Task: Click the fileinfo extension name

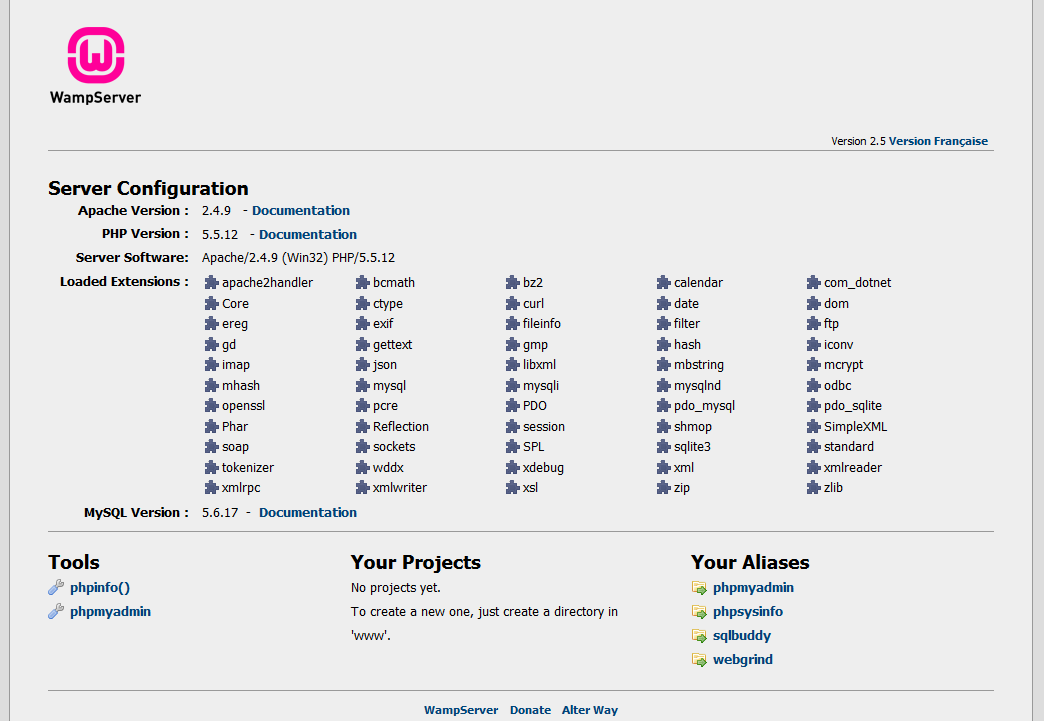Action: (x=542, y=324)
